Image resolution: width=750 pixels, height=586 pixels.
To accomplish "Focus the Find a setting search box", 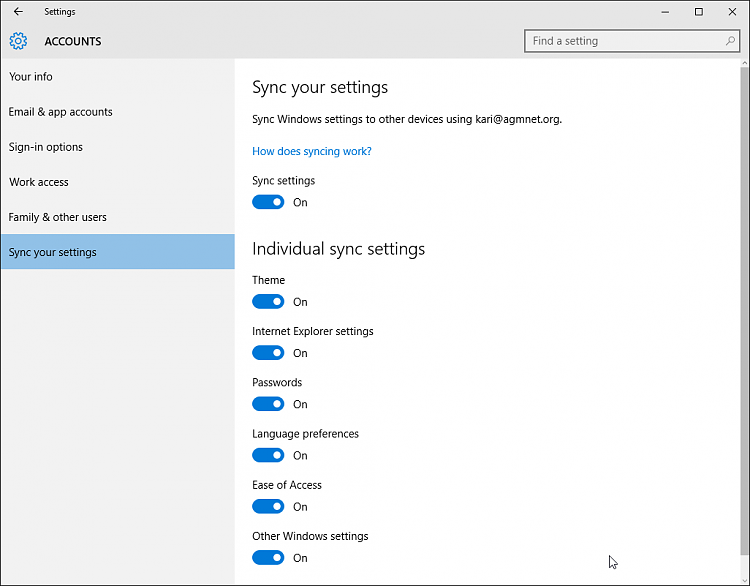I will pos(632,41).
